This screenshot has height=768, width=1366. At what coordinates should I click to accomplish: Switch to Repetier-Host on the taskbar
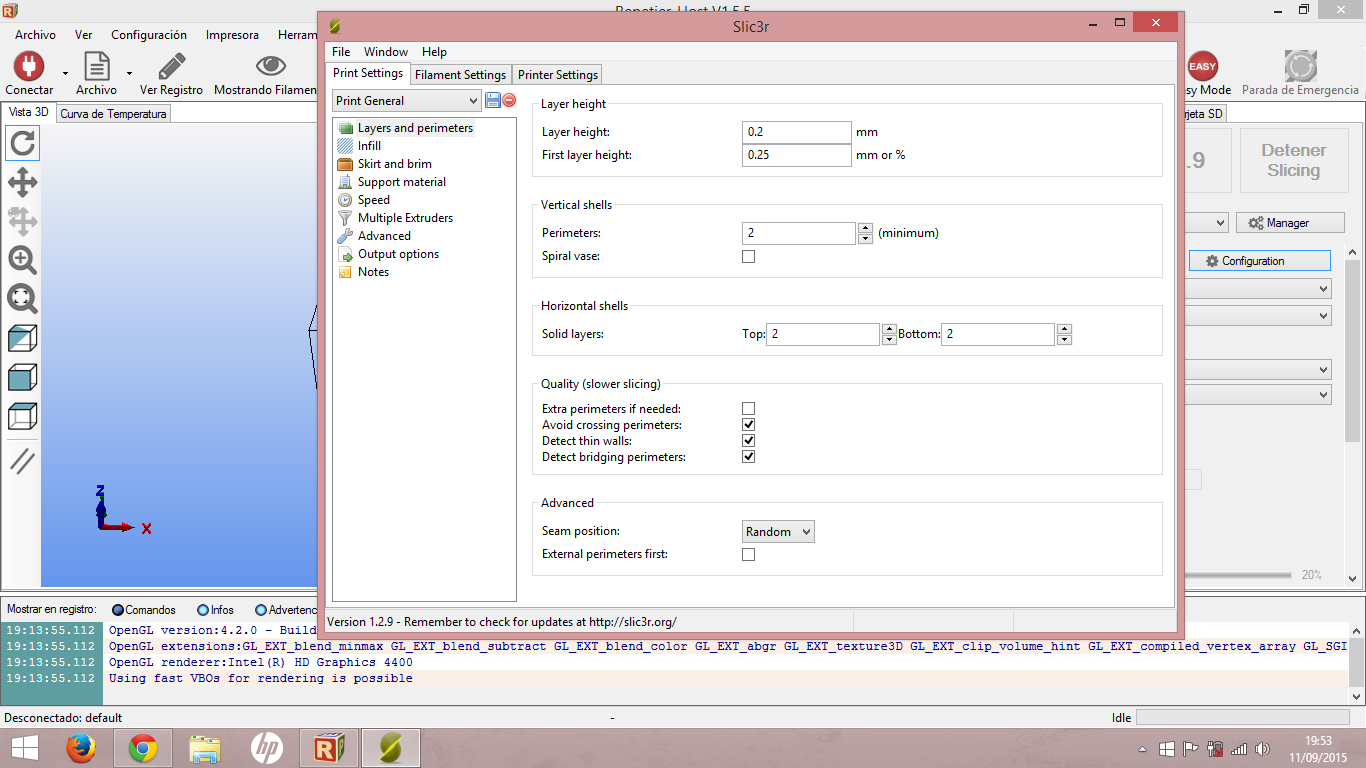[x=329, y=747]
